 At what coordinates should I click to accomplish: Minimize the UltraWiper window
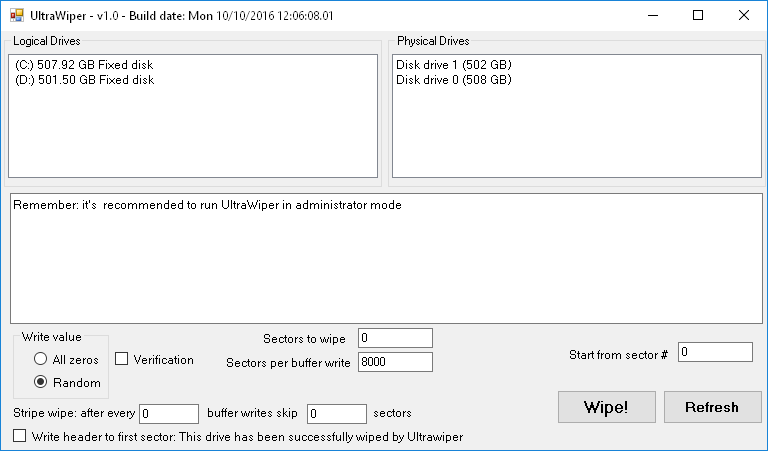[x=653, y=15]
